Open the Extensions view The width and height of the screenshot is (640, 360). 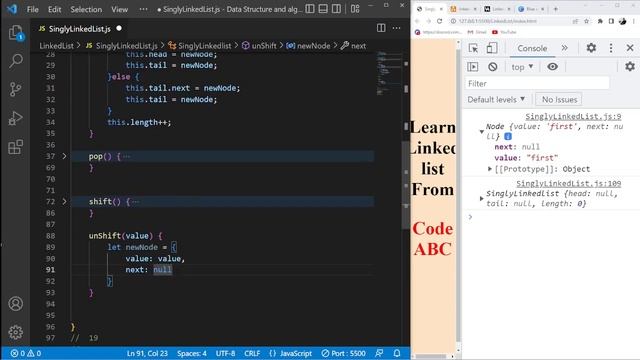[x=16, y=147]
